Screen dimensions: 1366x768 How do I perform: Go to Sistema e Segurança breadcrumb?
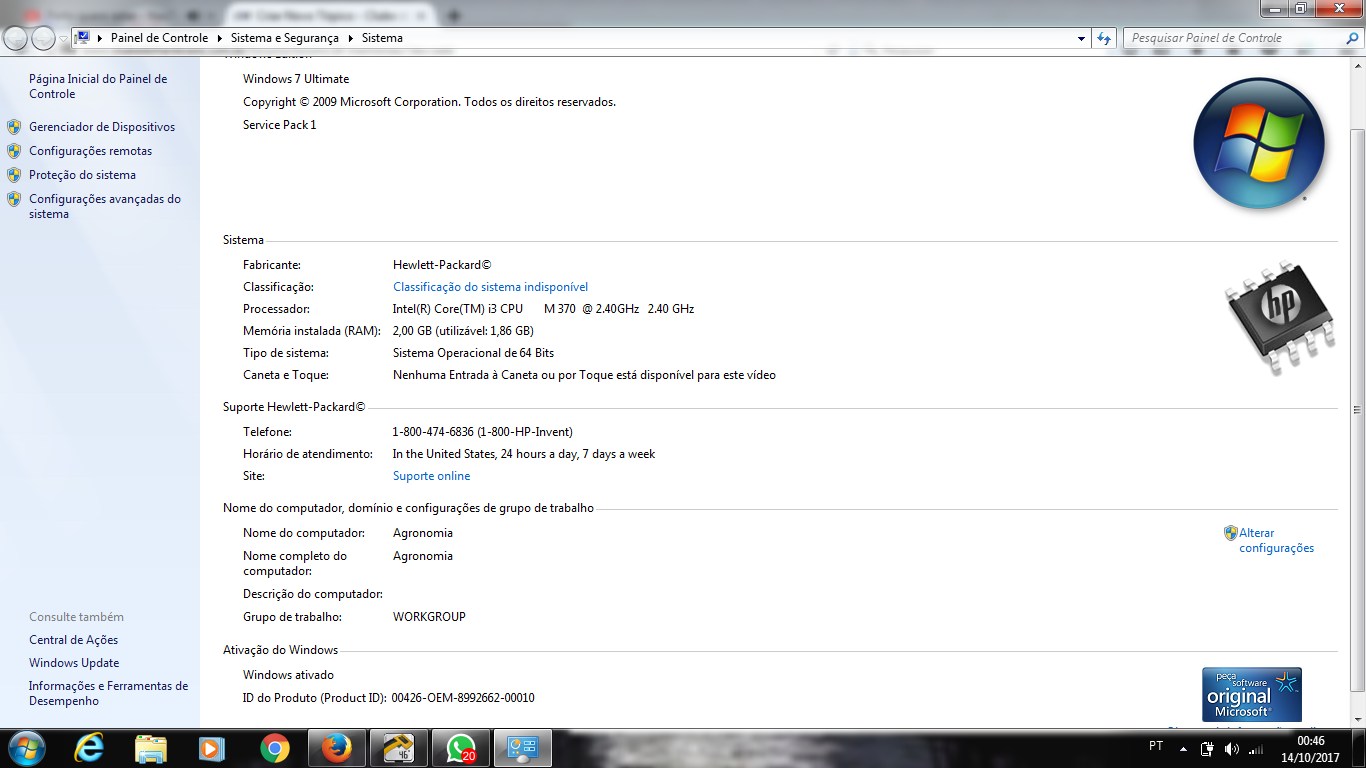(x=285, y=38)
